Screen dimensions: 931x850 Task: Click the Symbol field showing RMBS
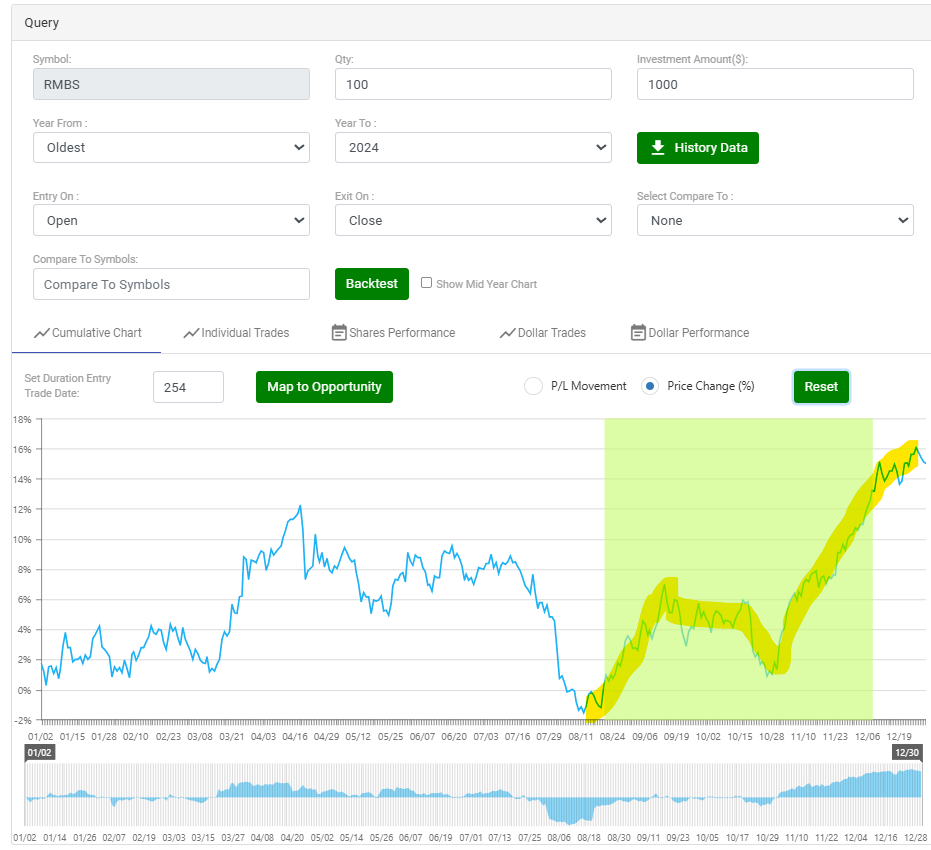[x=171, y=84]
